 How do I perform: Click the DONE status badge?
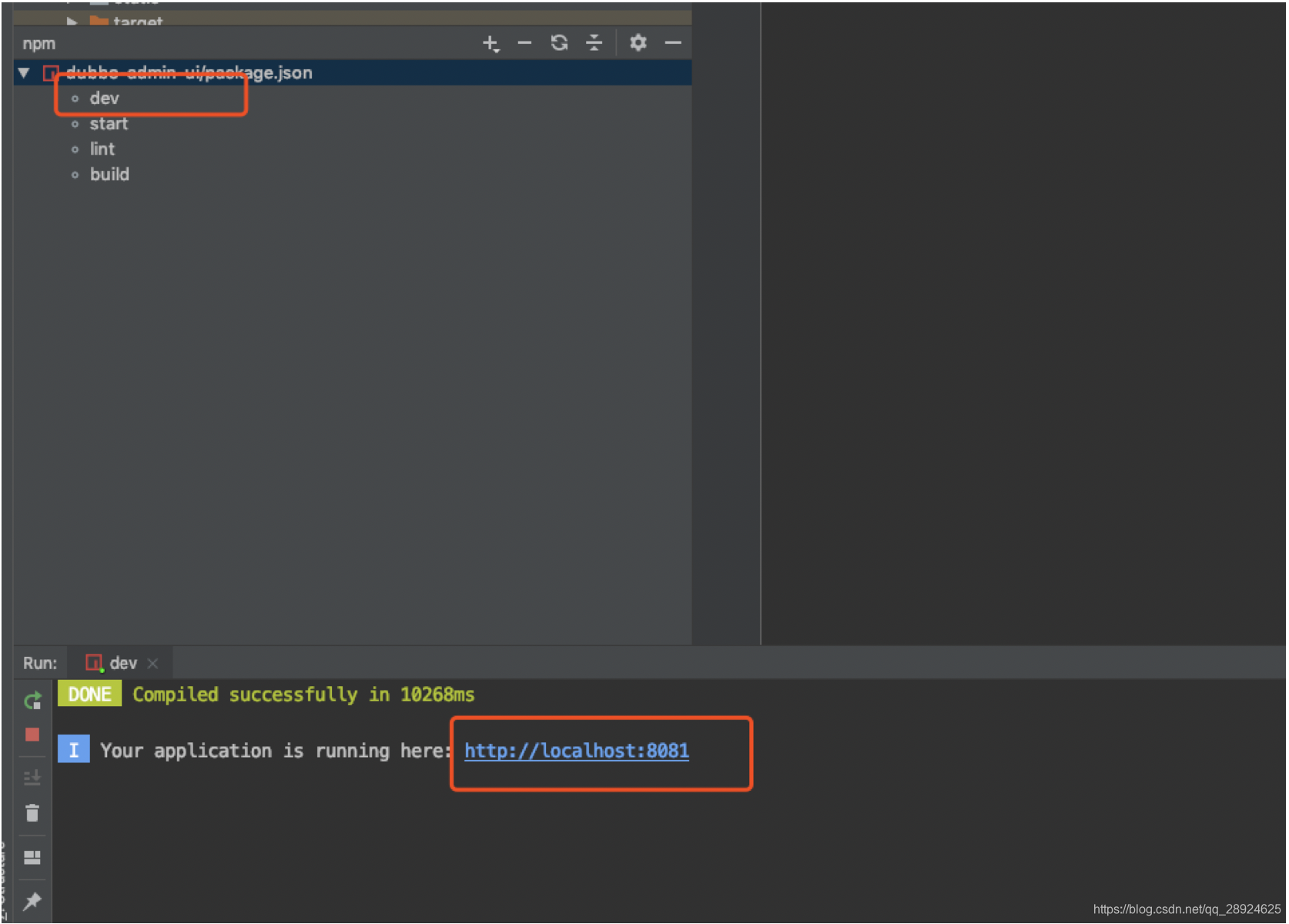point(89,695)
